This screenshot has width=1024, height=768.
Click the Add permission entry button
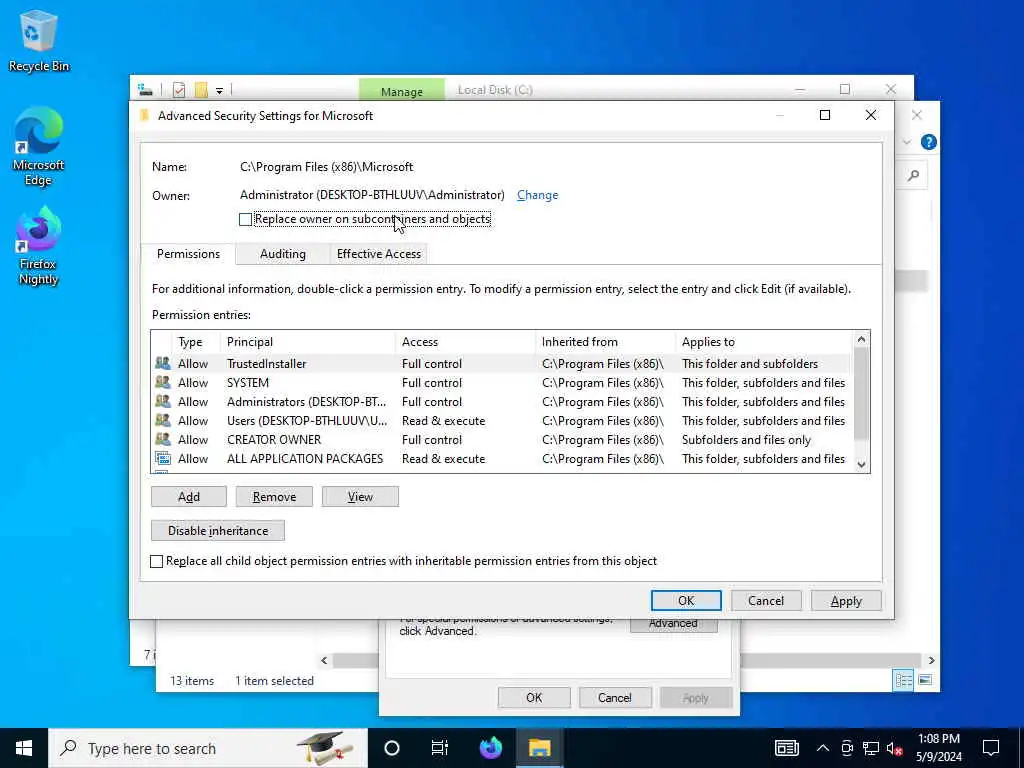[x=189, y=496]
